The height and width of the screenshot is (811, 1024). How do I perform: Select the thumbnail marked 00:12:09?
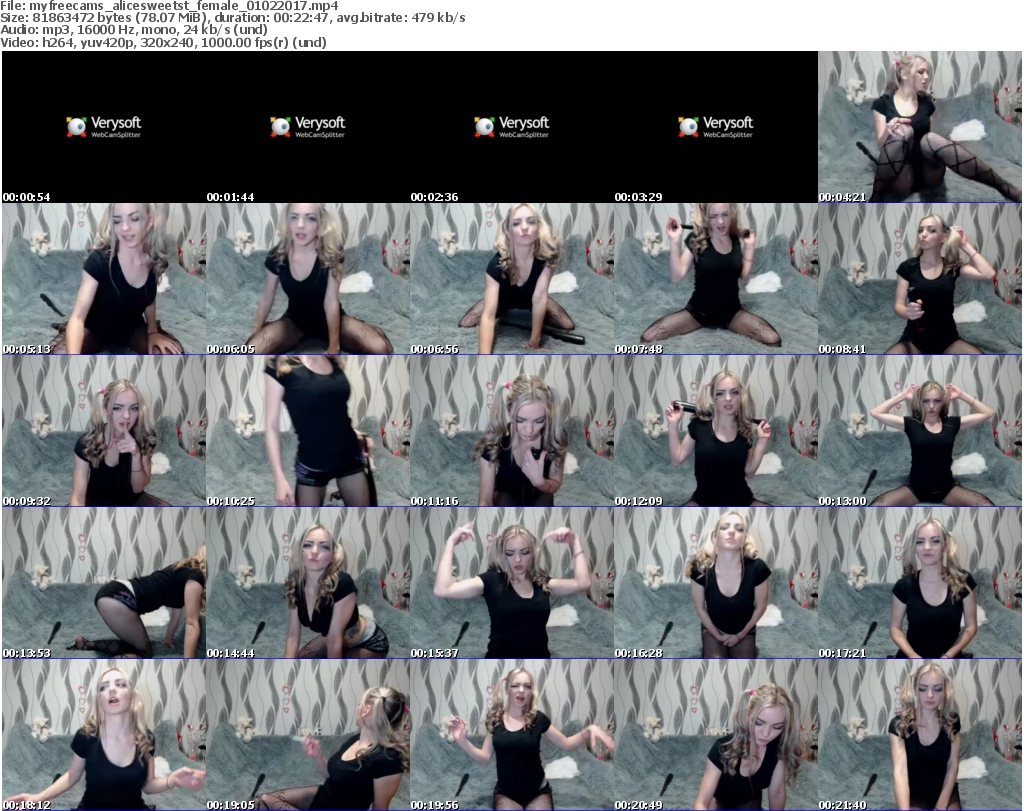click(x=715, y=431)
